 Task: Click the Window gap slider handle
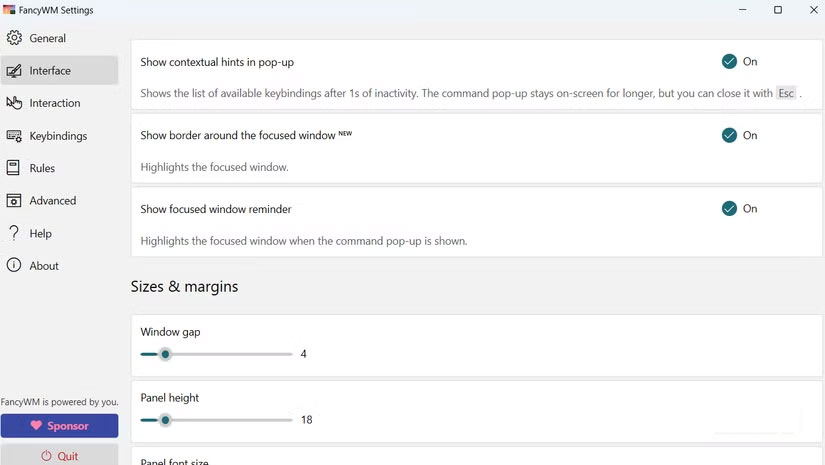tap(165, 354)
